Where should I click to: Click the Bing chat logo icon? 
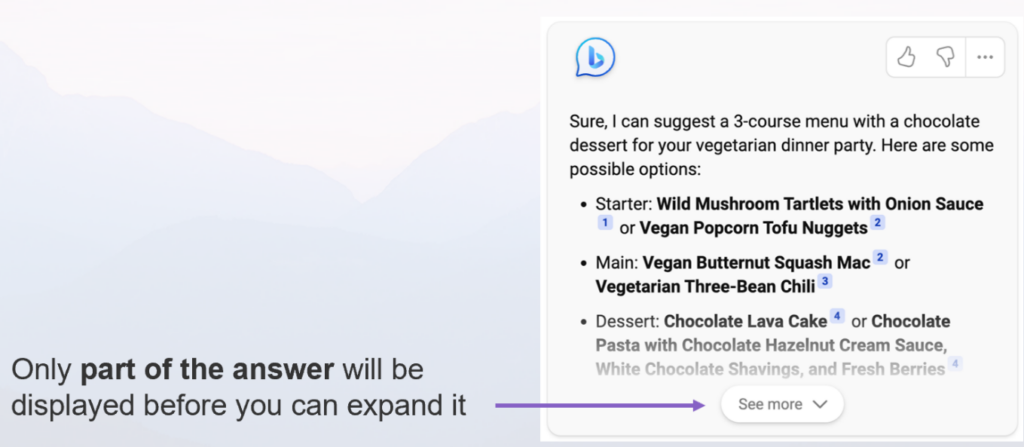pyautogui.click(x=595, y=58)
